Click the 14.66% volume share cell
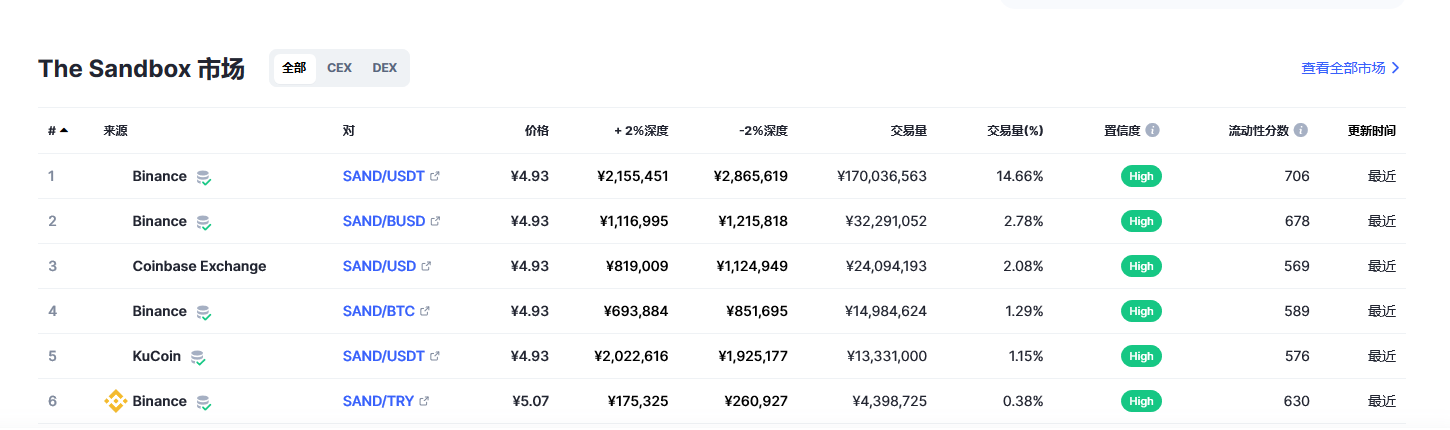This screenshot has width=1450, height=430. click(x=1020, y=176)
